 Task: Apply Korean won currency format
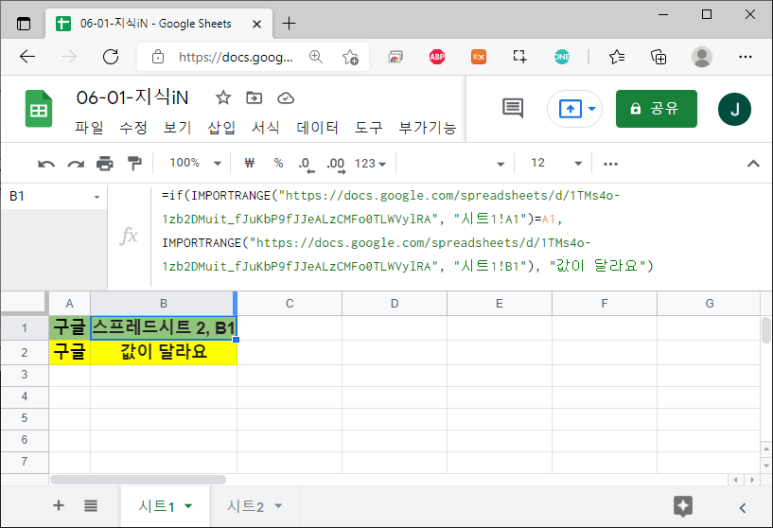249,163
